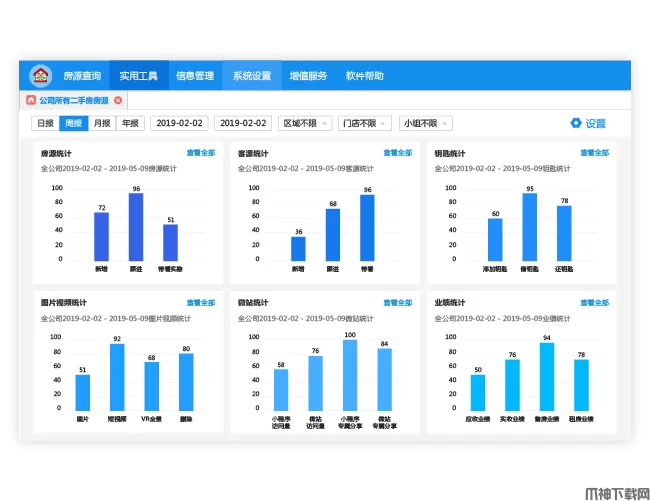Click the 96 bar in 房源统计 chart

coord(136,227)
